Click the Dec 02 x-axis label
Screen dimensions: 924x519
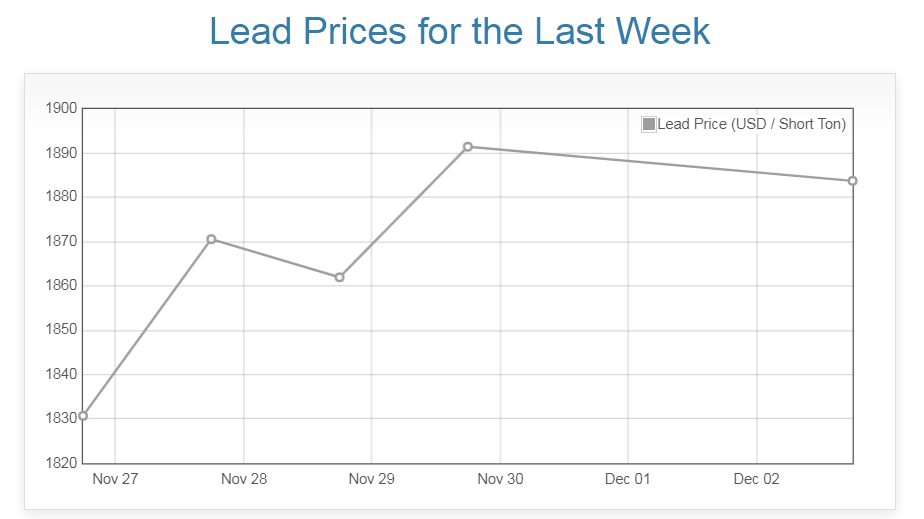click(756, 479)
